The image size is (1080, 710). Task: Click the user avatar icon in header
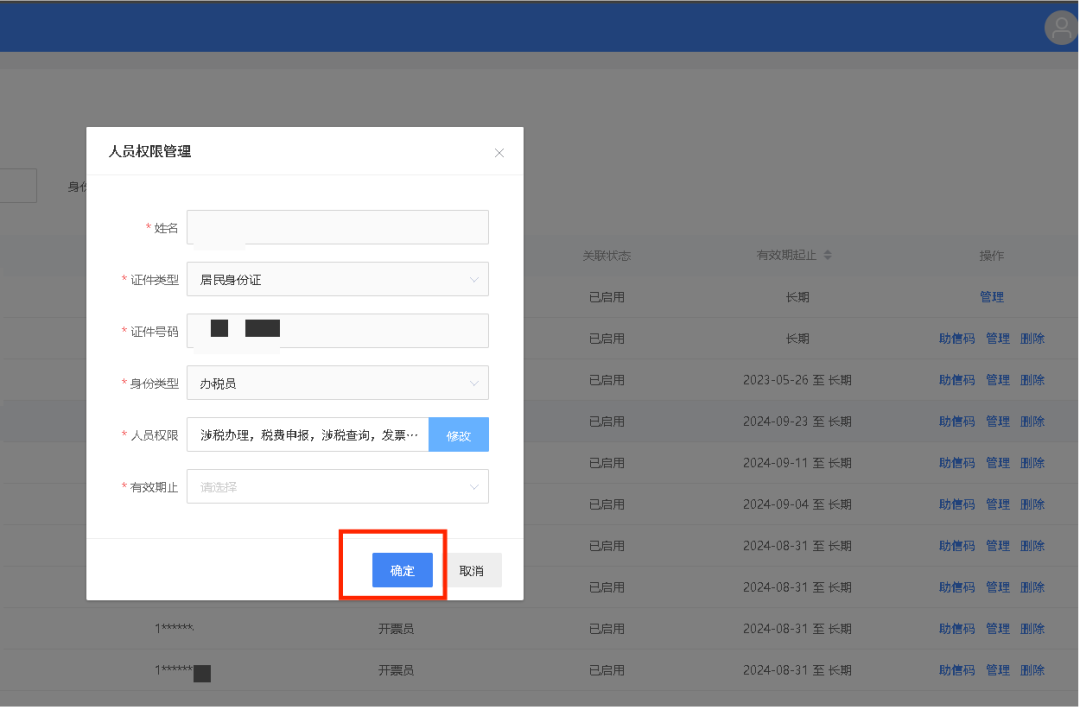[1061, 28]
